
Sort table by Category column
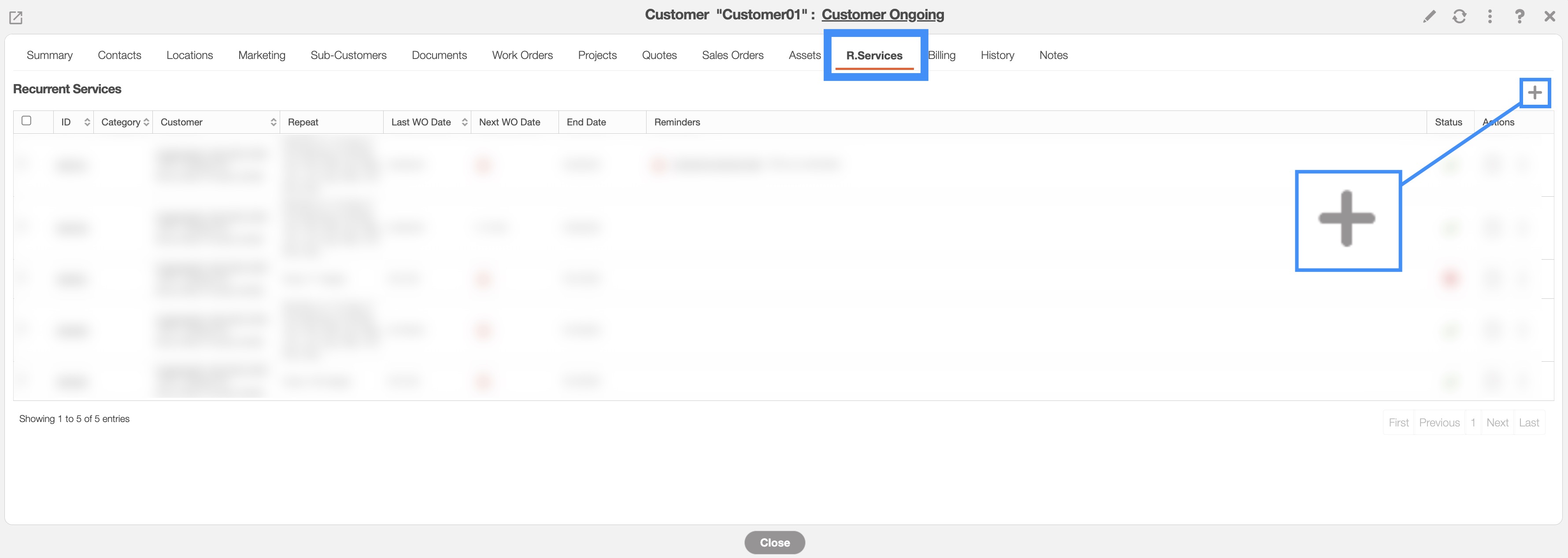pyautogui.click(x=146, y=122)
